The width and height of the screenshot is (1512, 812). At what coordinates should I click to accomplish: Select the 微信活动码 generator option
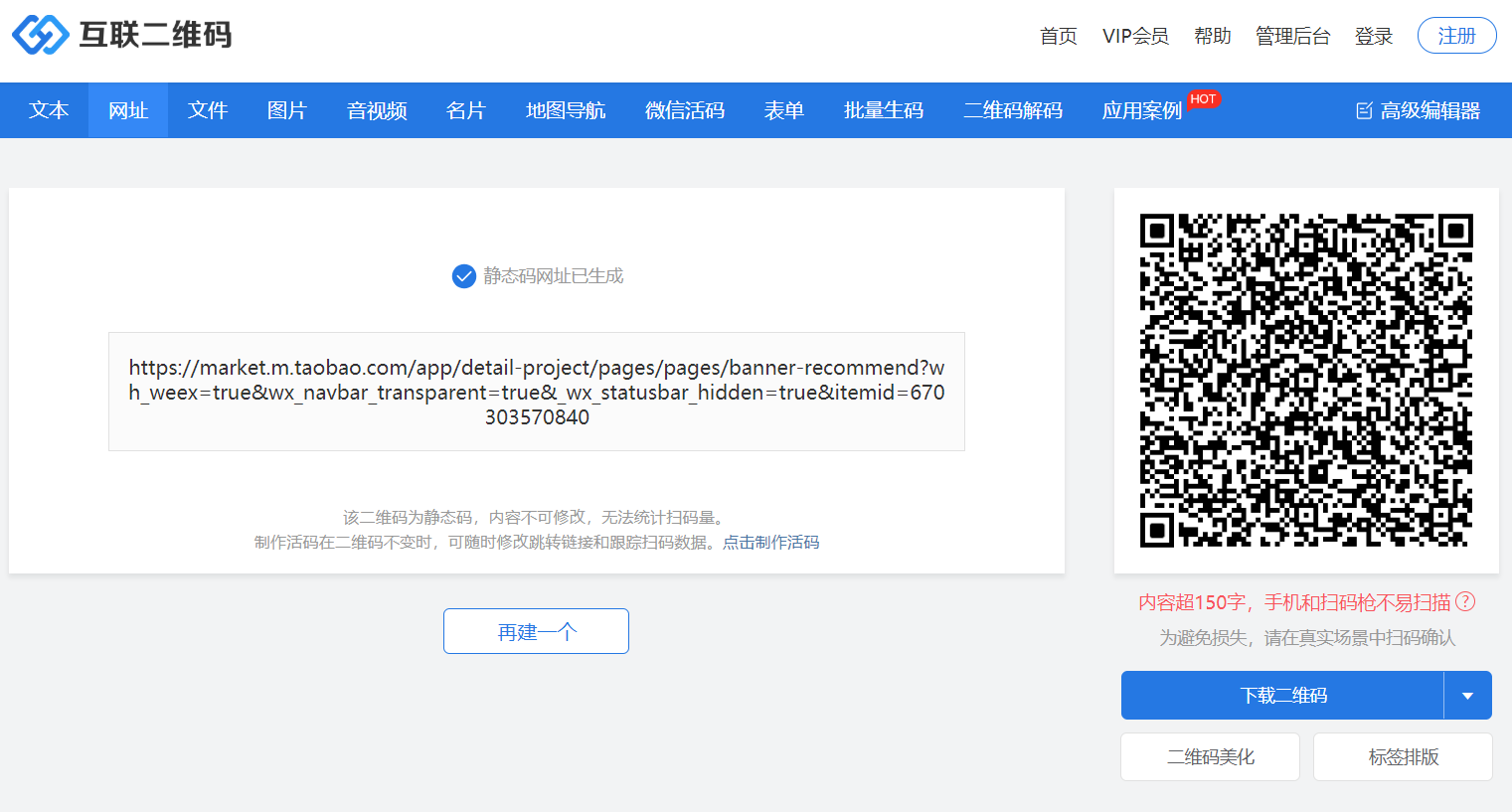point(685,110)
